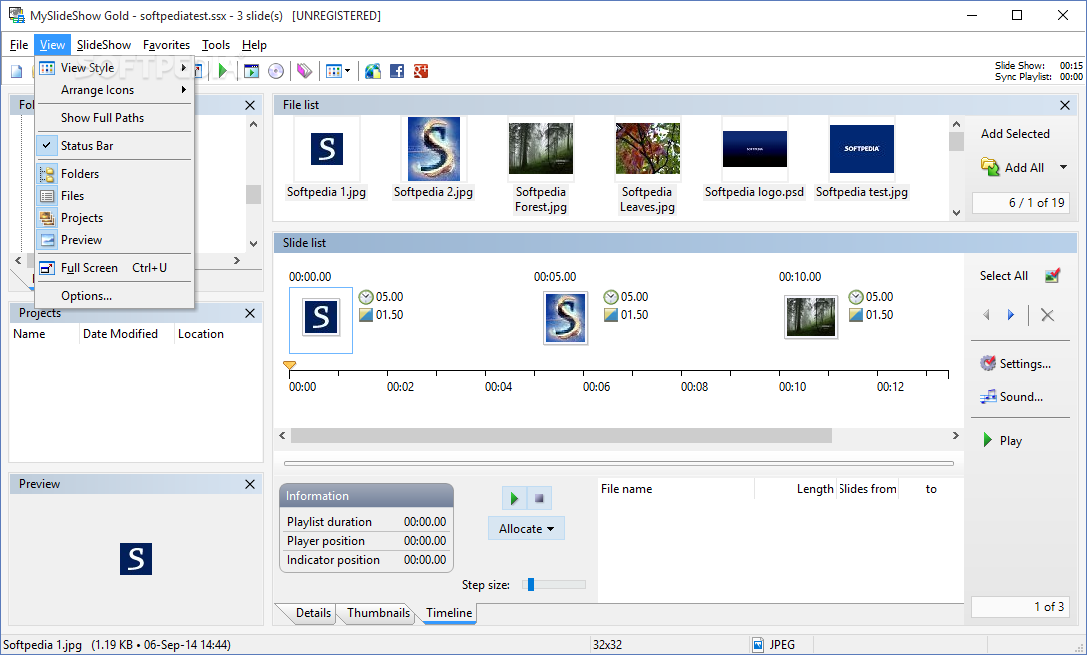Click the CD disc toolbar icon
Viewport: 1087px width, 655px height.
[276, 71]
